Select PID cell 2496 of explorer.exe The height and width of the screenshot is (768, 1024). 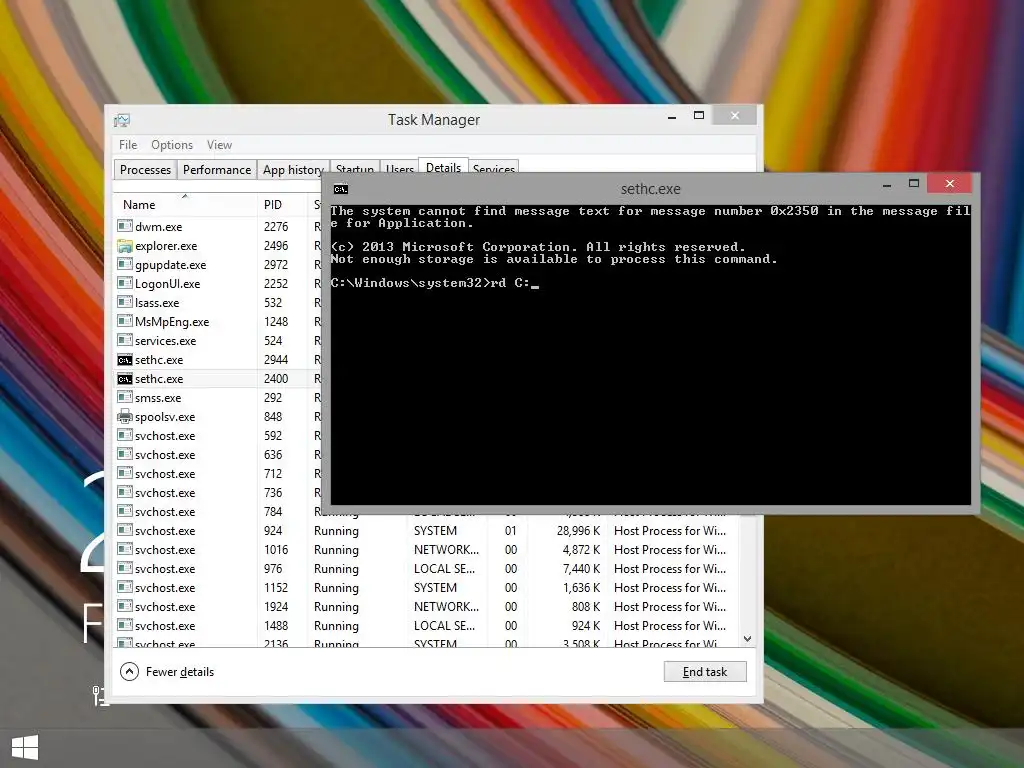pyautogui.click(x=276, y=246)
